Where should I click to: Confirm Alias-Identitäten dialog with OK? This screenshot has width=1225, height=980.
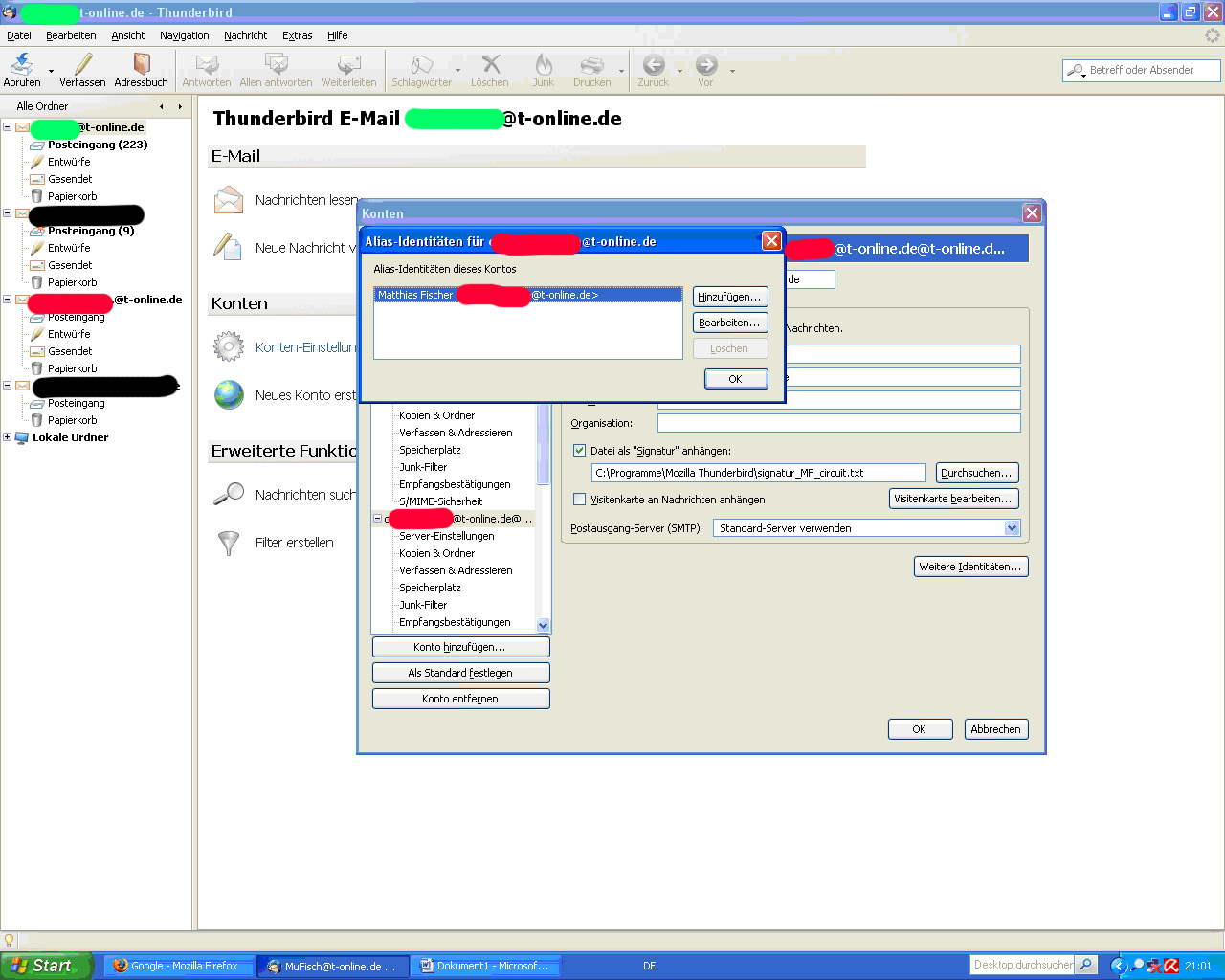point(736,379)
